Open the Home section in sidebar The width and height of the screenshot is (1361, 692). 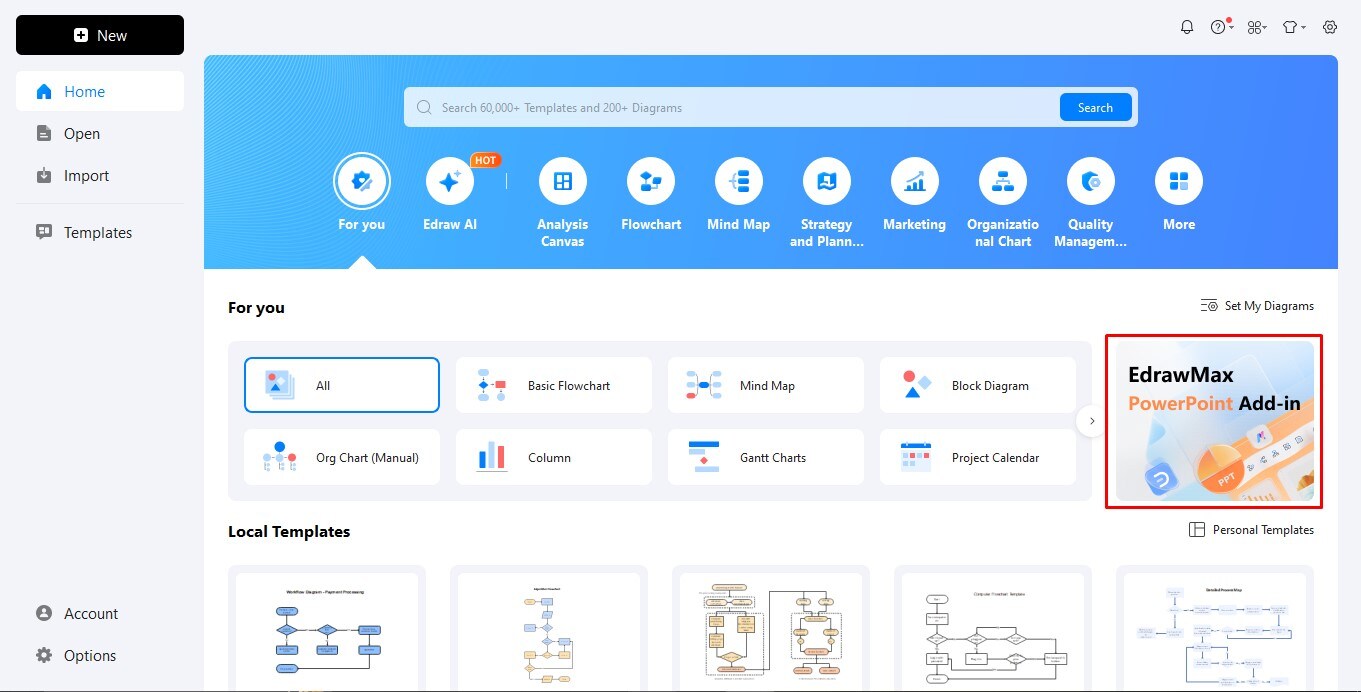(100, 91)
